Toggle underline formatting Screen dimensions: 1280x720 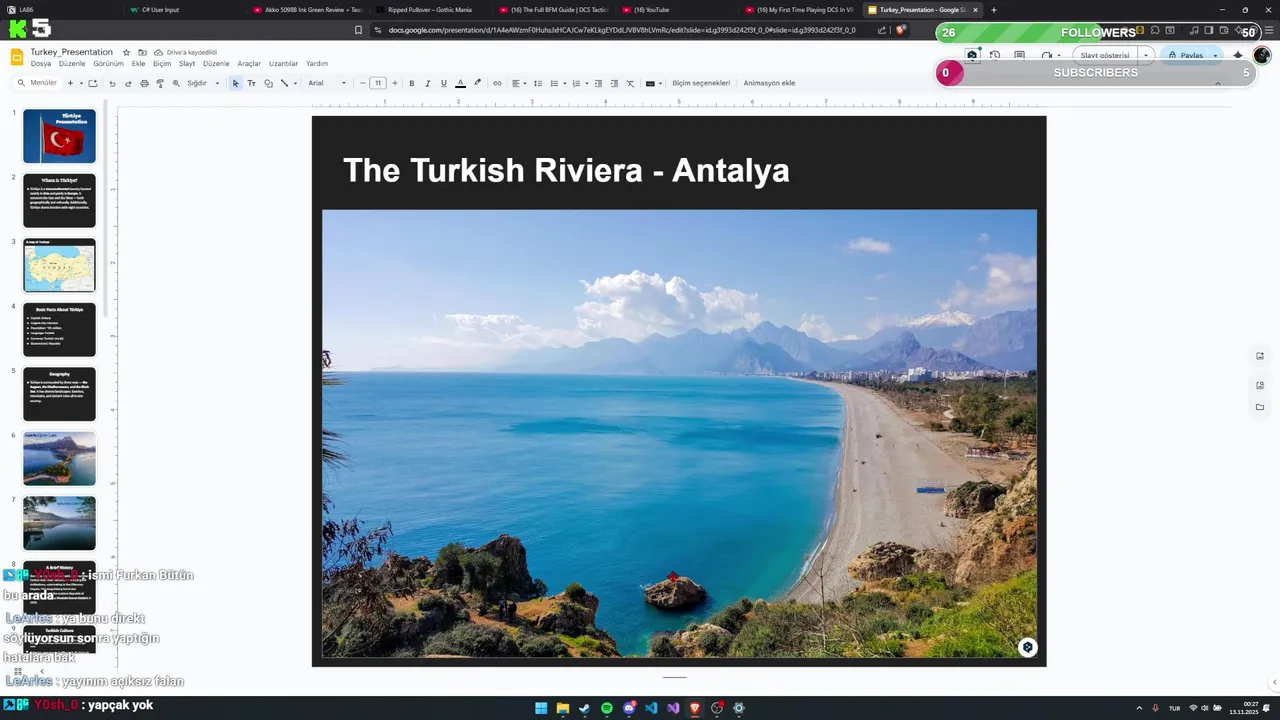click(x=444, y=83)
